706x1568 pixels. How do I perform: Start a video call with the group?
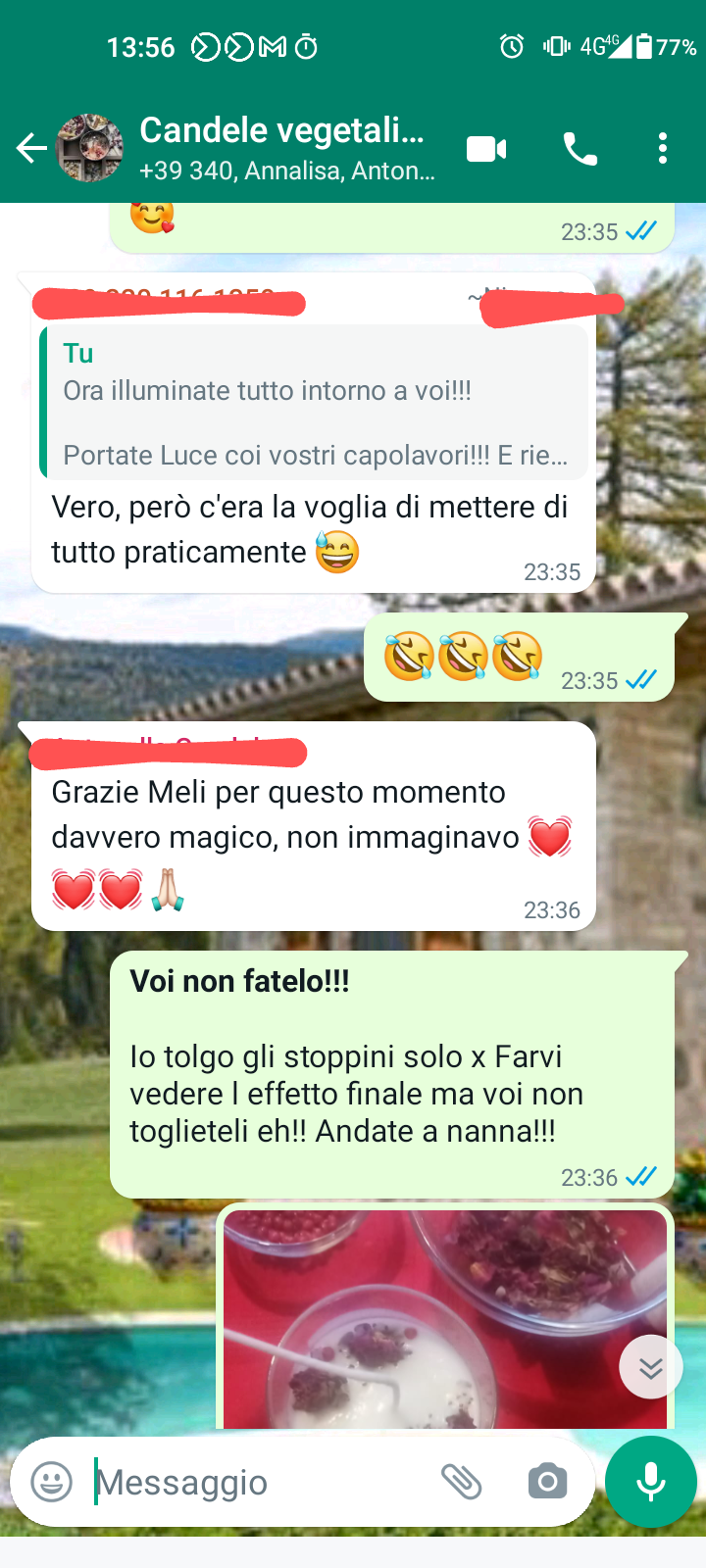pos(486,149)
